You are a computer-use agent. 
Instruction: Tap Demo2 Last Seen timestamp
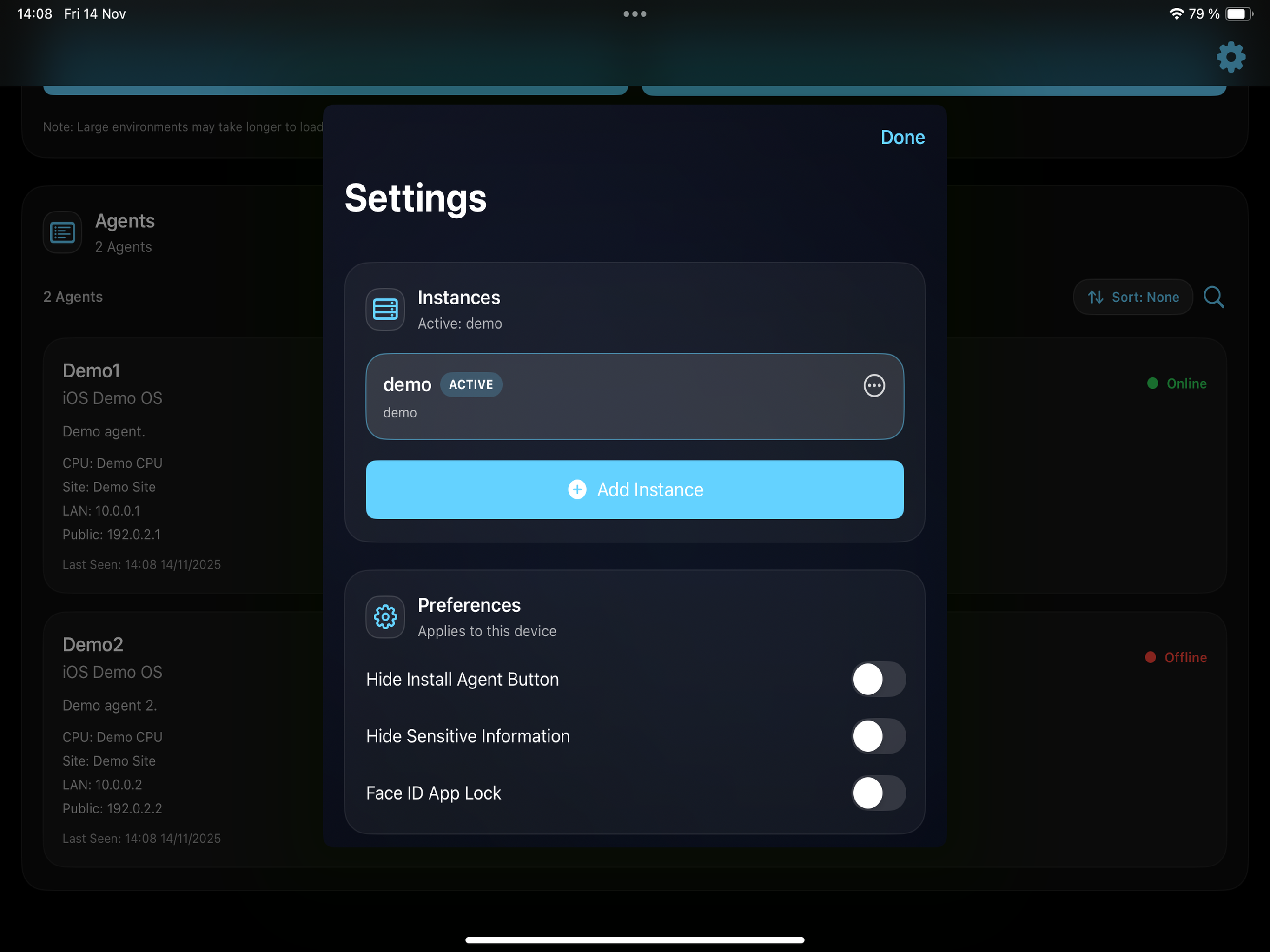click(x=142, y=838)
